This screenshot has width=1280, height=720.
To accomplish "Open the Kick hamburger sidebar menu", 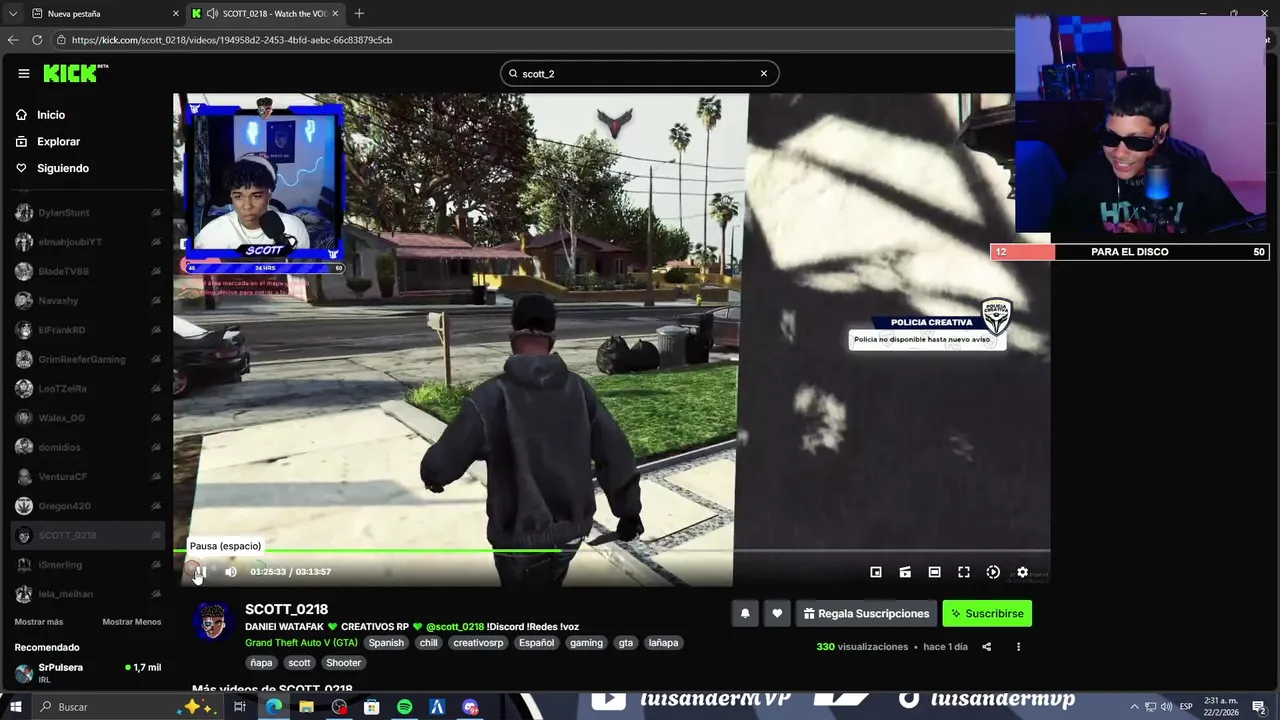I will (x=23, y=73).
